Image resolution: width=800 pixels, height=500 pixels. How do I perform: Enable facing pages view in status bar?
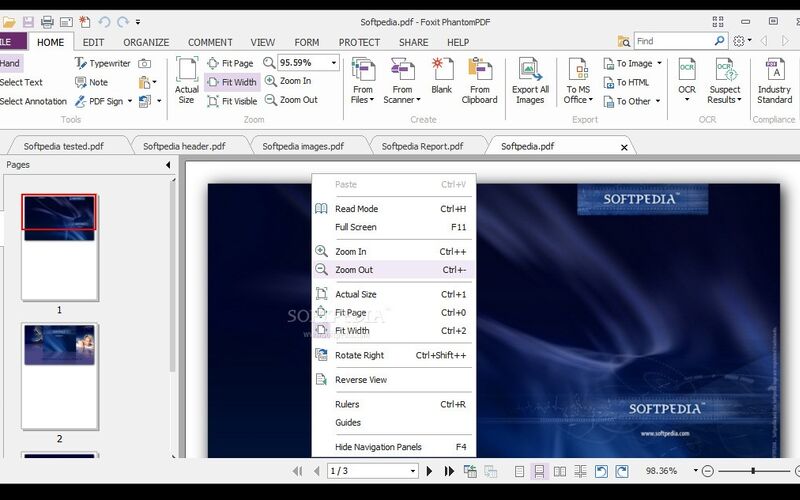560,471
